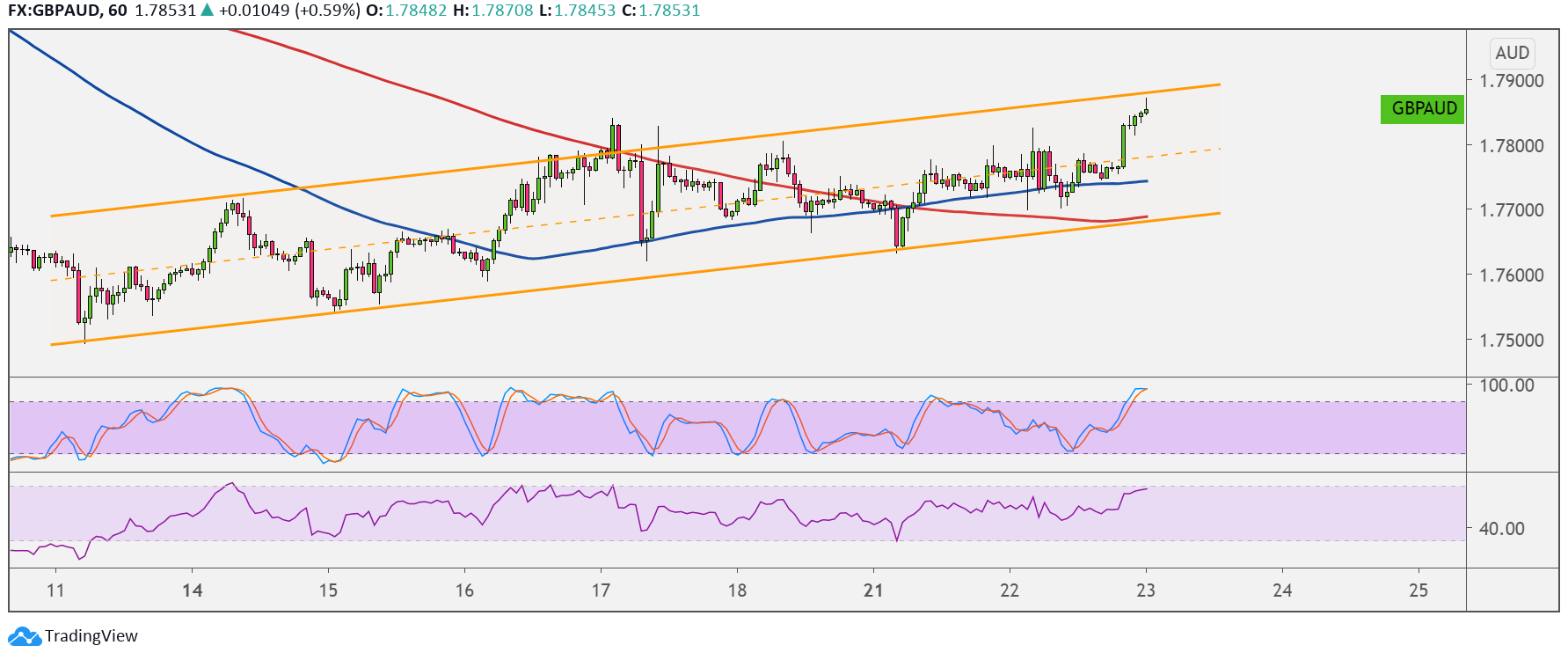Screen dimensions: 1568x660
Task: Select the close value C:1.78531
Action: coord(660,11)
